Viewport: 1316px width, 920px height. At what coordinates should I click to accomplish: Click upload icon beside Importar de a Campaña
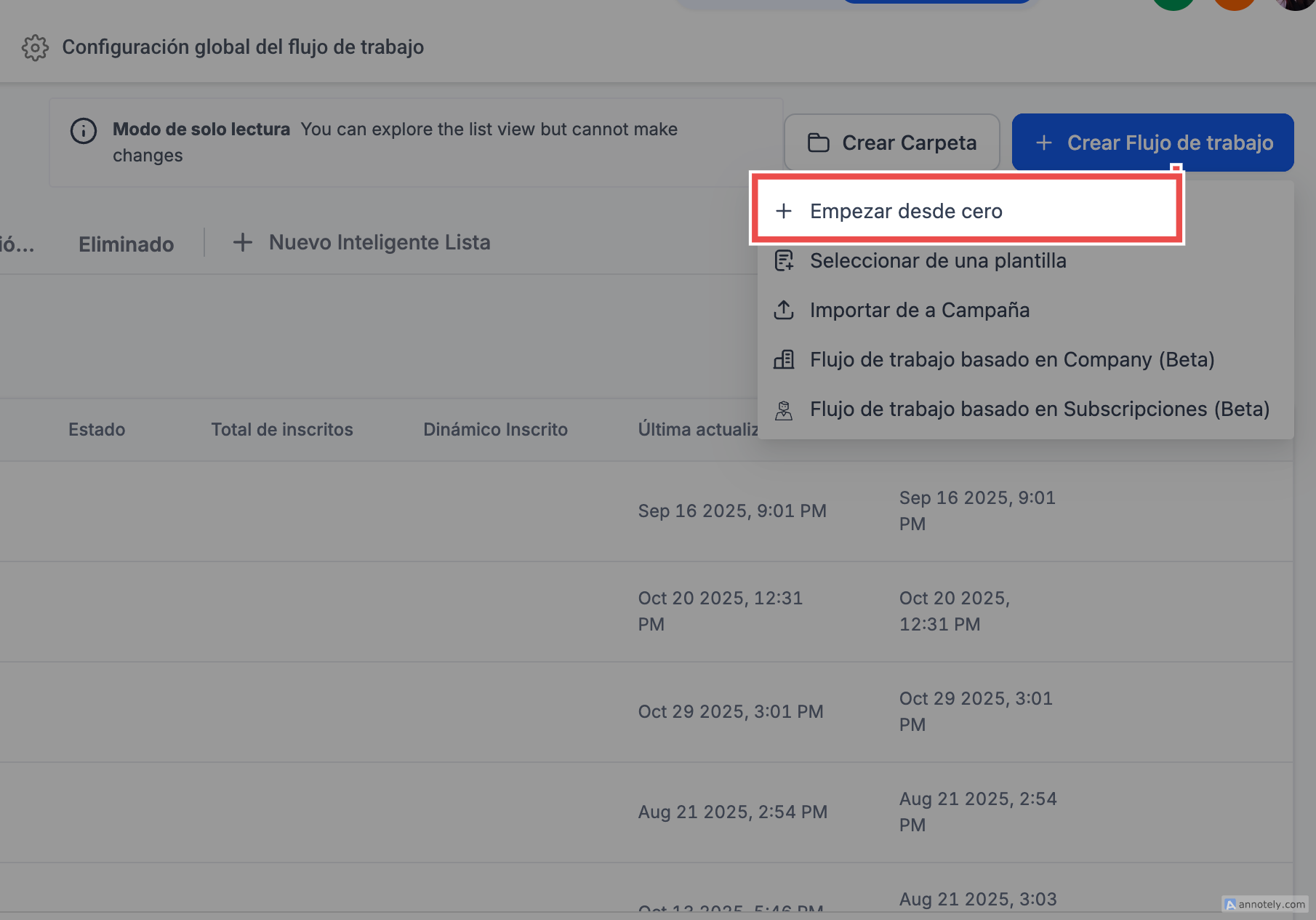(x=784, y=311)
